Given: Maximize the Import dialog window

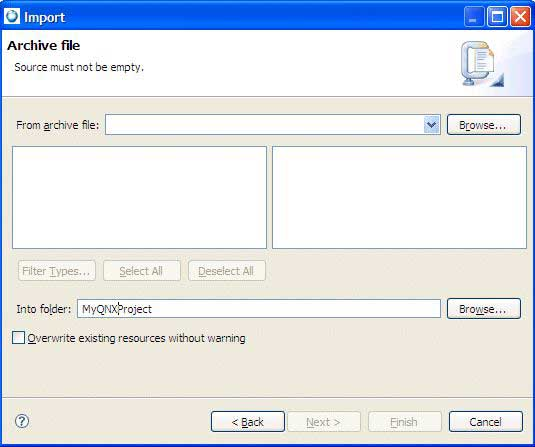Looking at the screenshot, I should click(497, 17).
